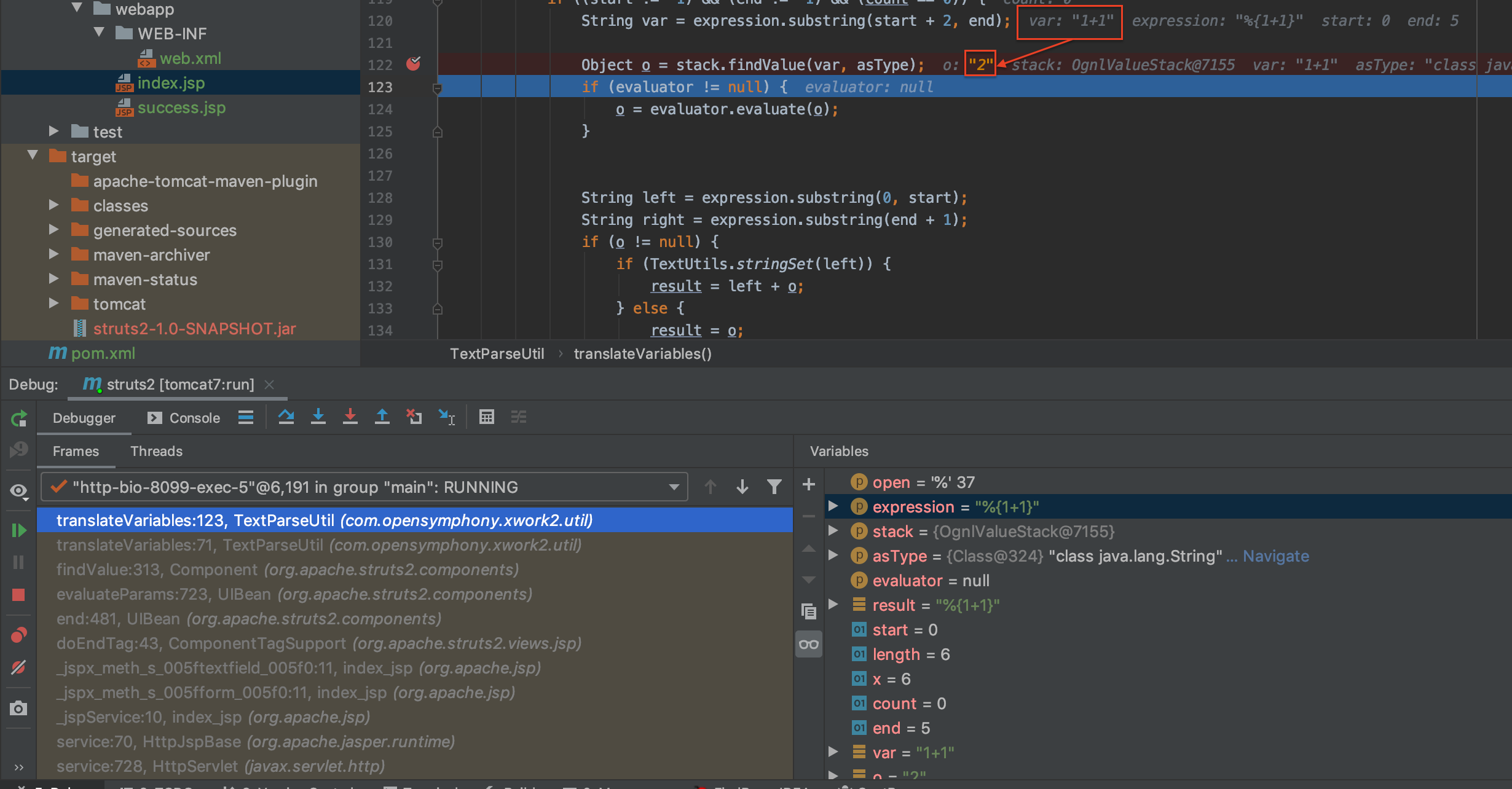Switch to the Threads tab
This screenshot has height=789, width=1512.
click(156, 451)
